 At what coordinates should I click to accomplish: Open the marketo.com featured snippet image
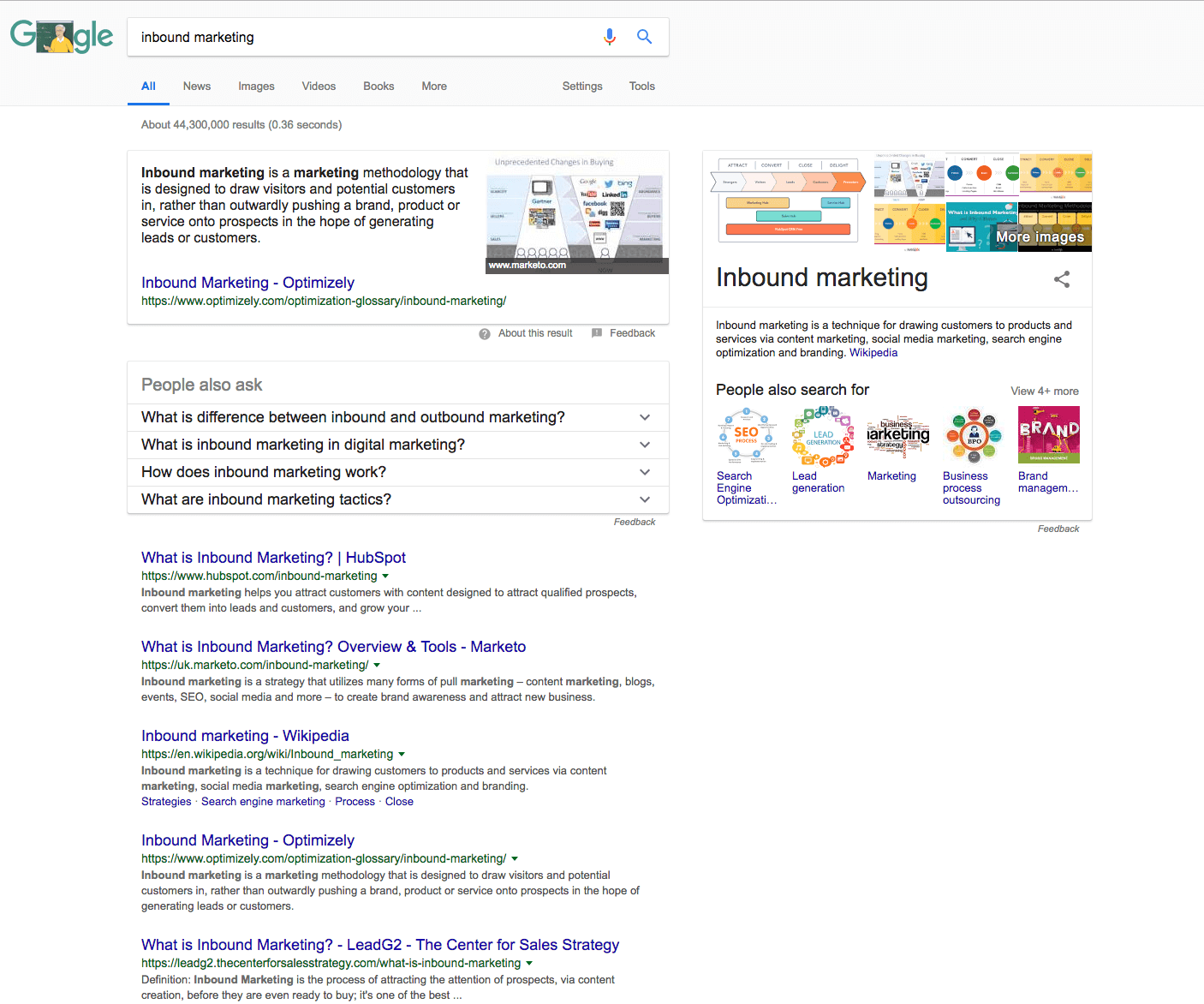(x=577, y=214)
